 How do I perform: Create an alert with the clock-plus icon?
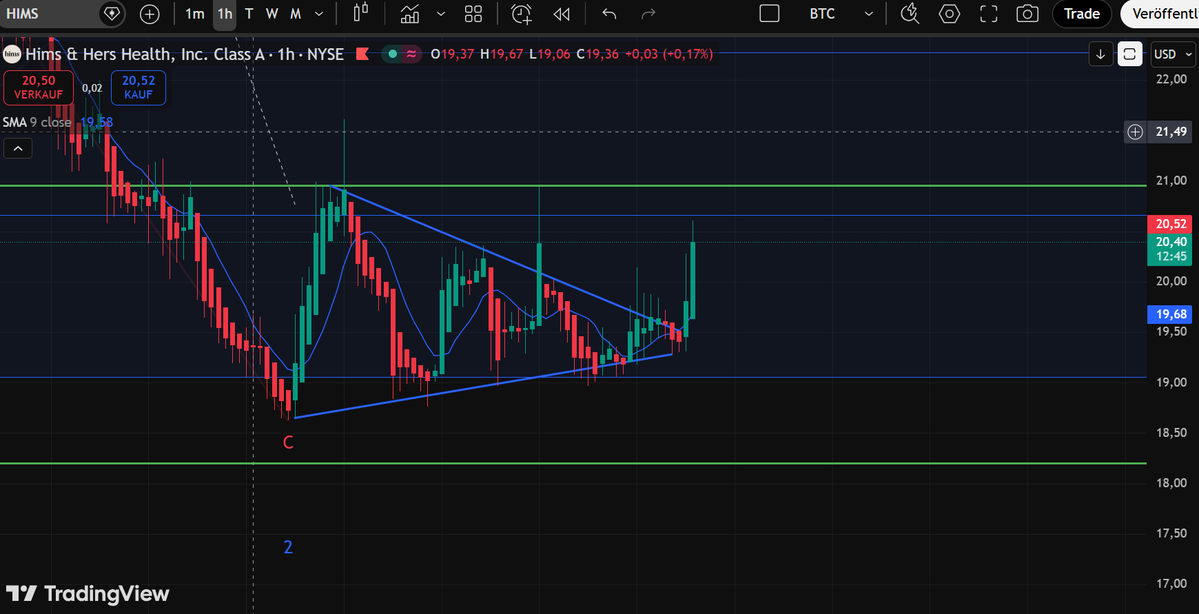click(x=522, y=14)
